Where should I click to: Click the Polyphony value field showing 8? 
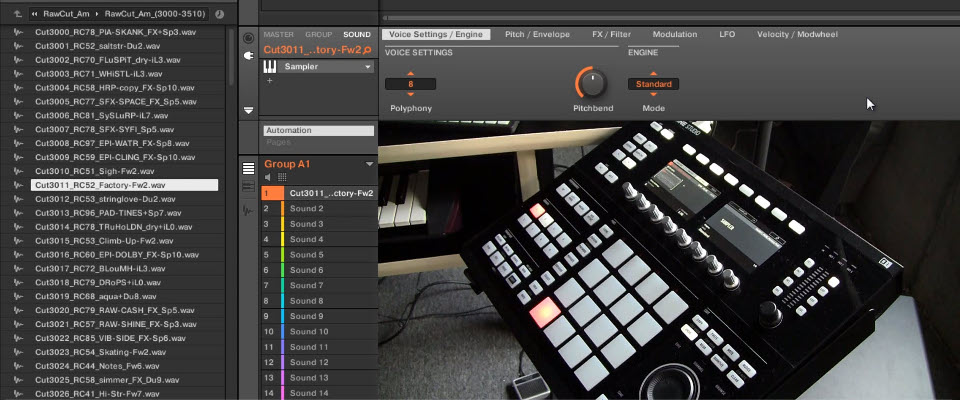(410, 84)
